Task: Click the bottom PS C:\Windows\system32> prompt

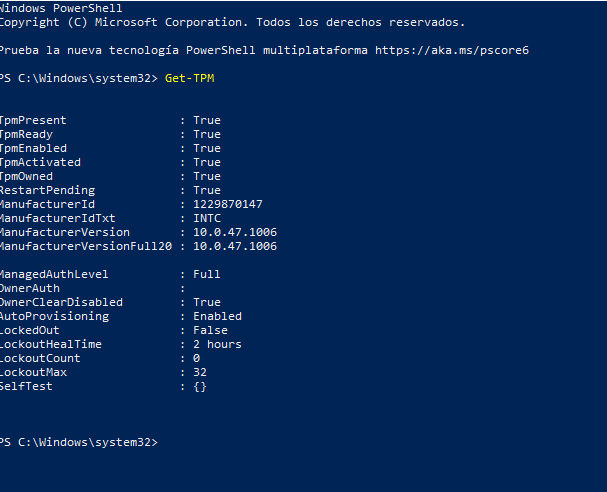Action: point(79,442)
